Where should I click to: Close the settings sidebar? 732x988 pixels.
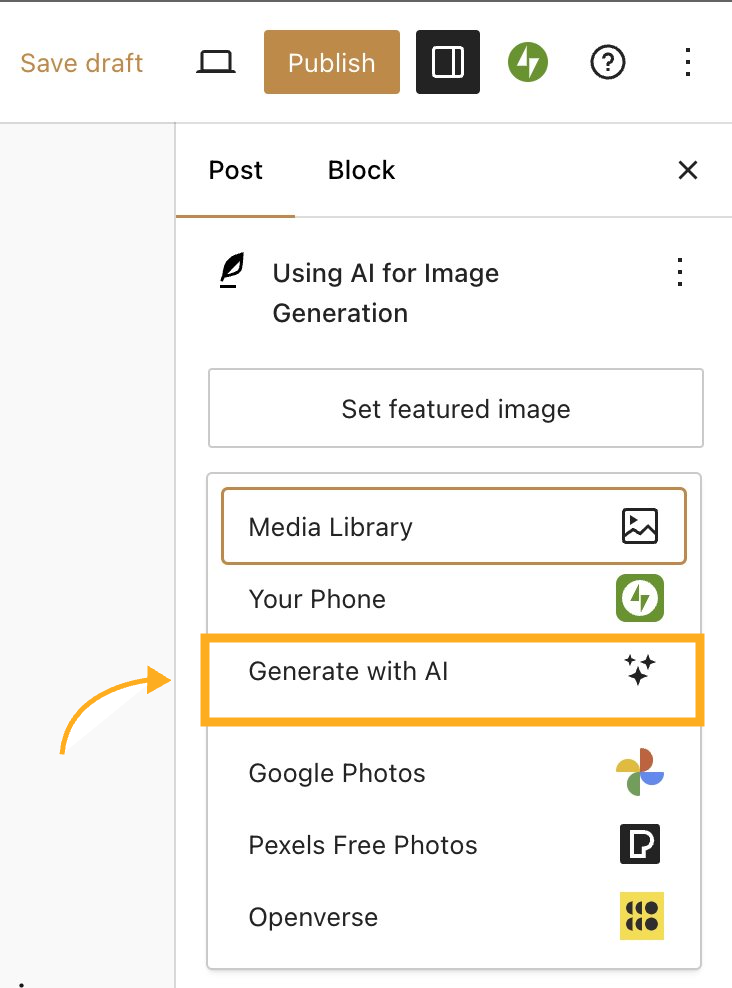[x=688, y=170]
